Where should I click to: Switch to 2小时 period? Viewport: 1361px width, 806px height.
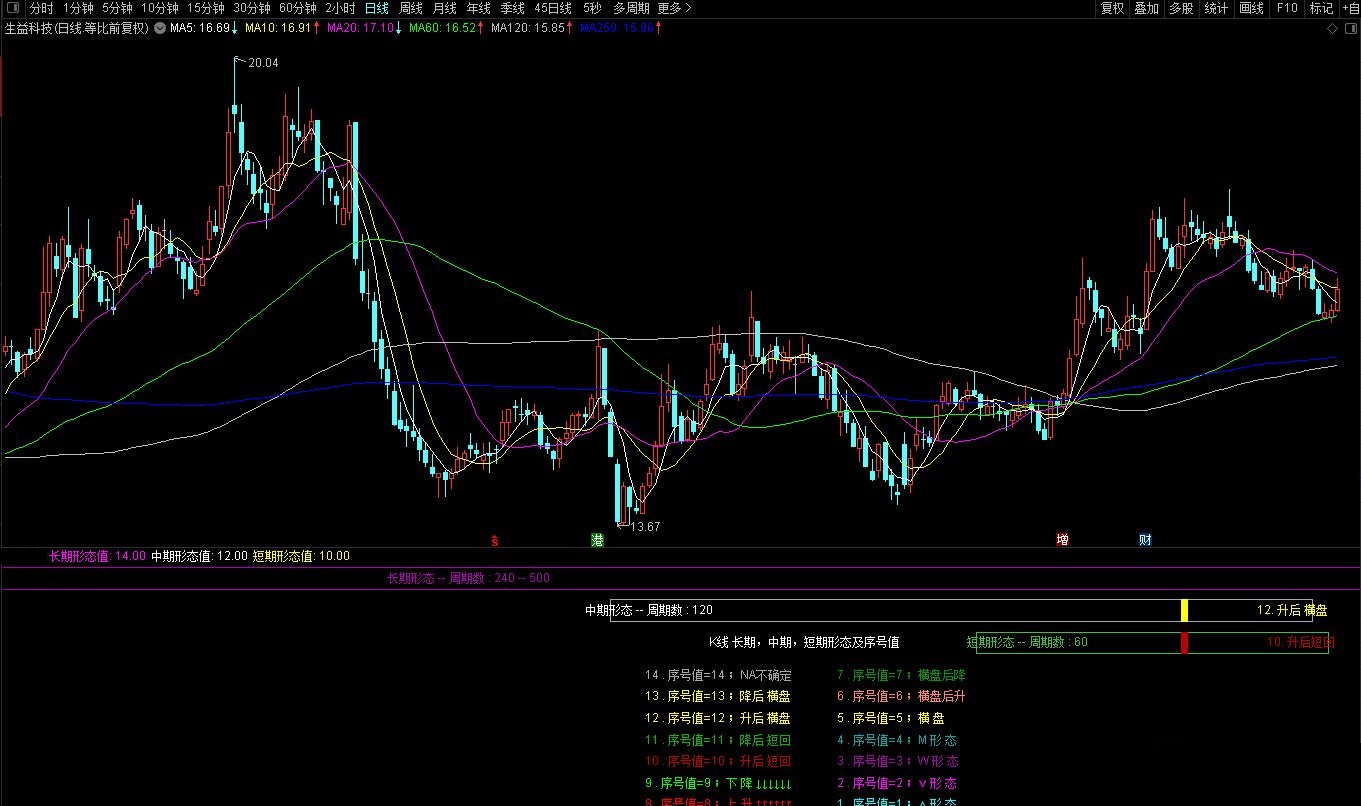(x=340, y=8)
